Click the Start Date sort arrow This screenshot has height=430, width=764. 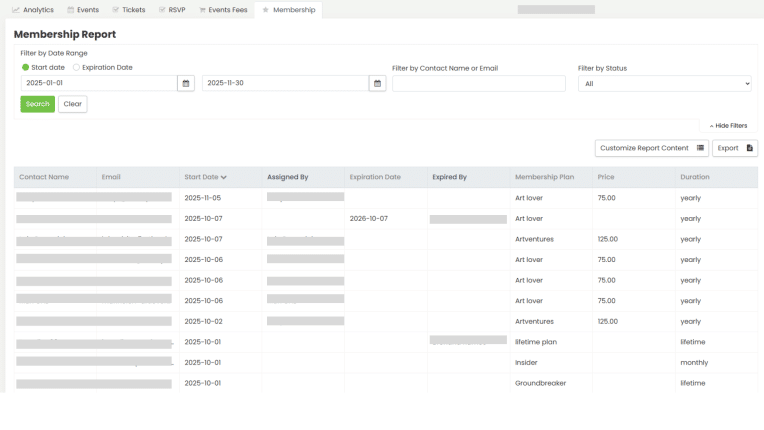(224, 177)
